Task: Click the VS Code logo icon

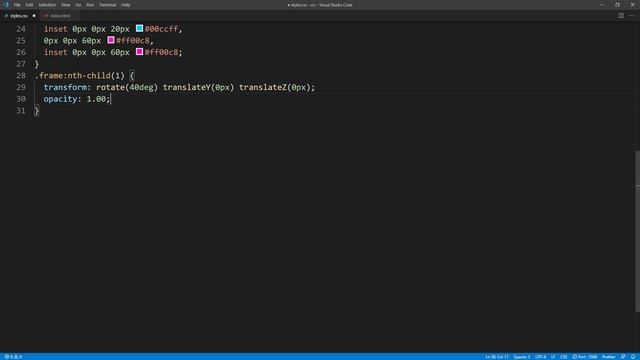Action: 6,5
